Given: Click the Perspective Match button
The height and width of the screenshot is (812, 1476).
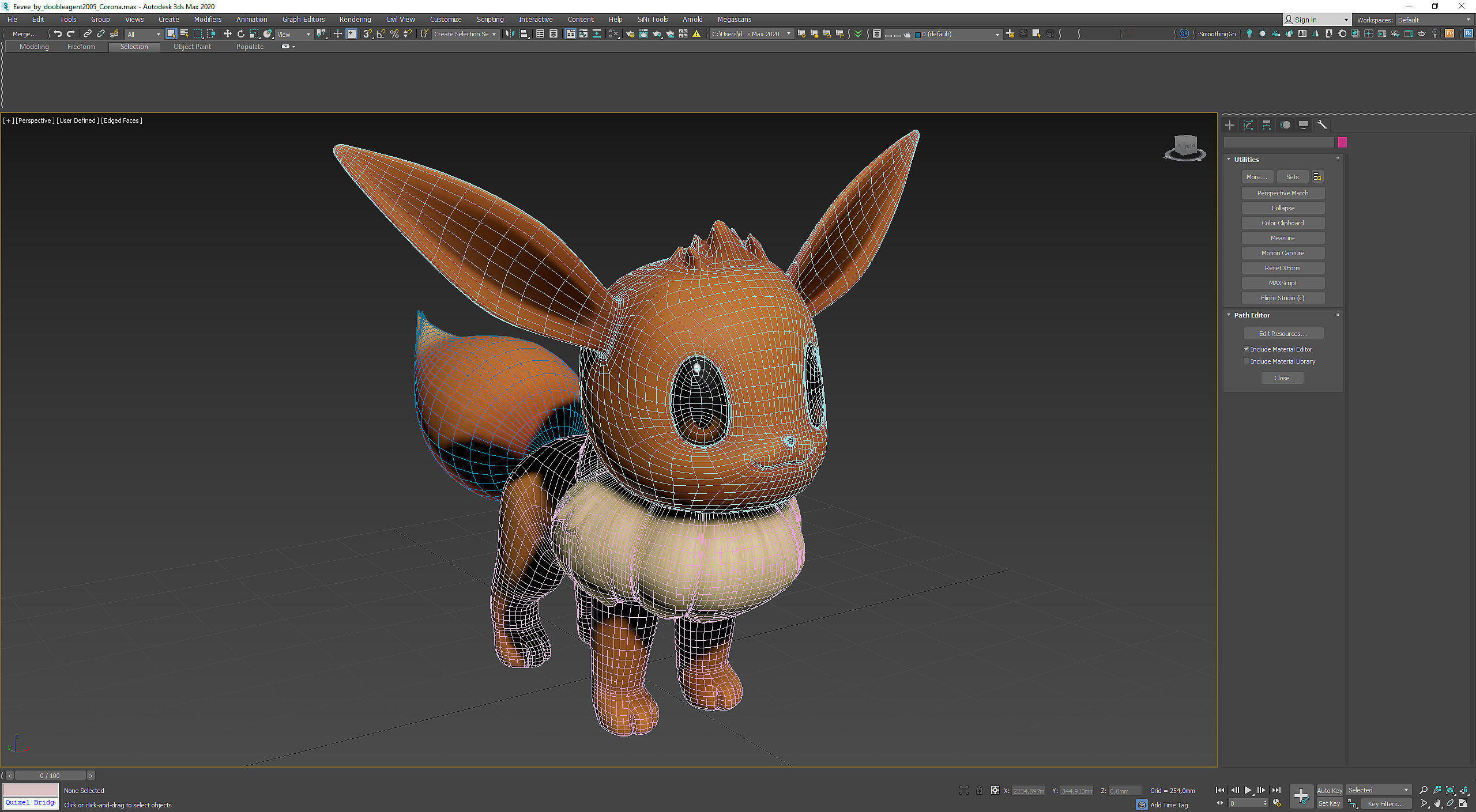Looking at the screenshot, I should tap(1283, 193).
